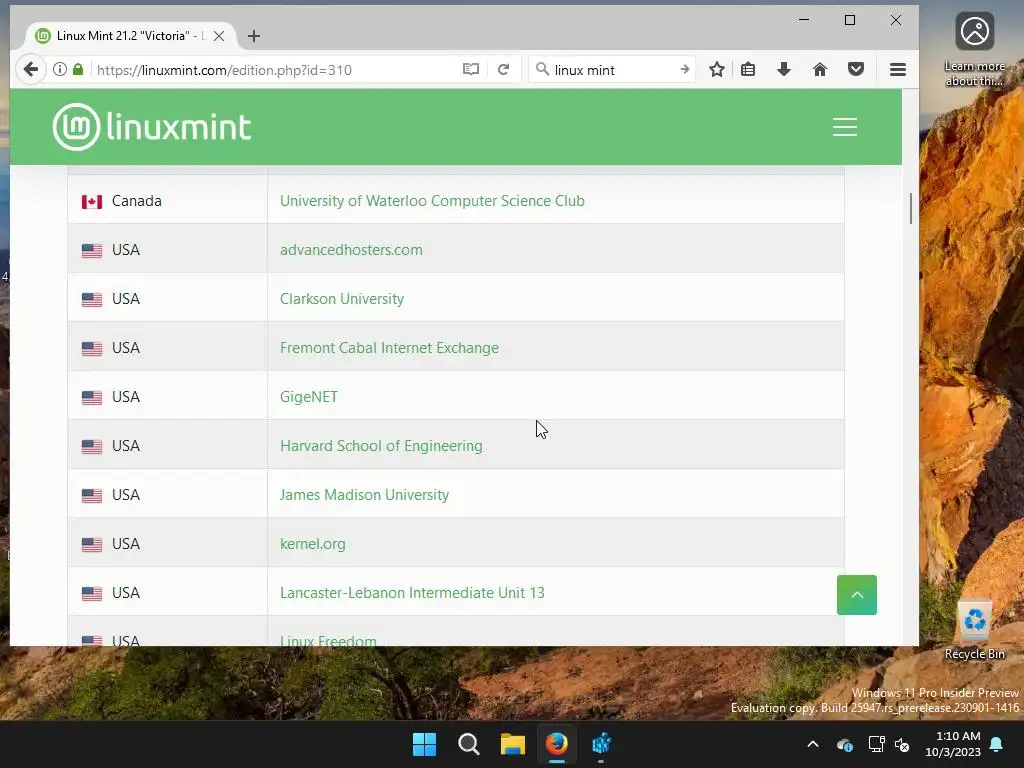Click the linuxmint logo
1024x768 pixels.
[x=152, y=127]
